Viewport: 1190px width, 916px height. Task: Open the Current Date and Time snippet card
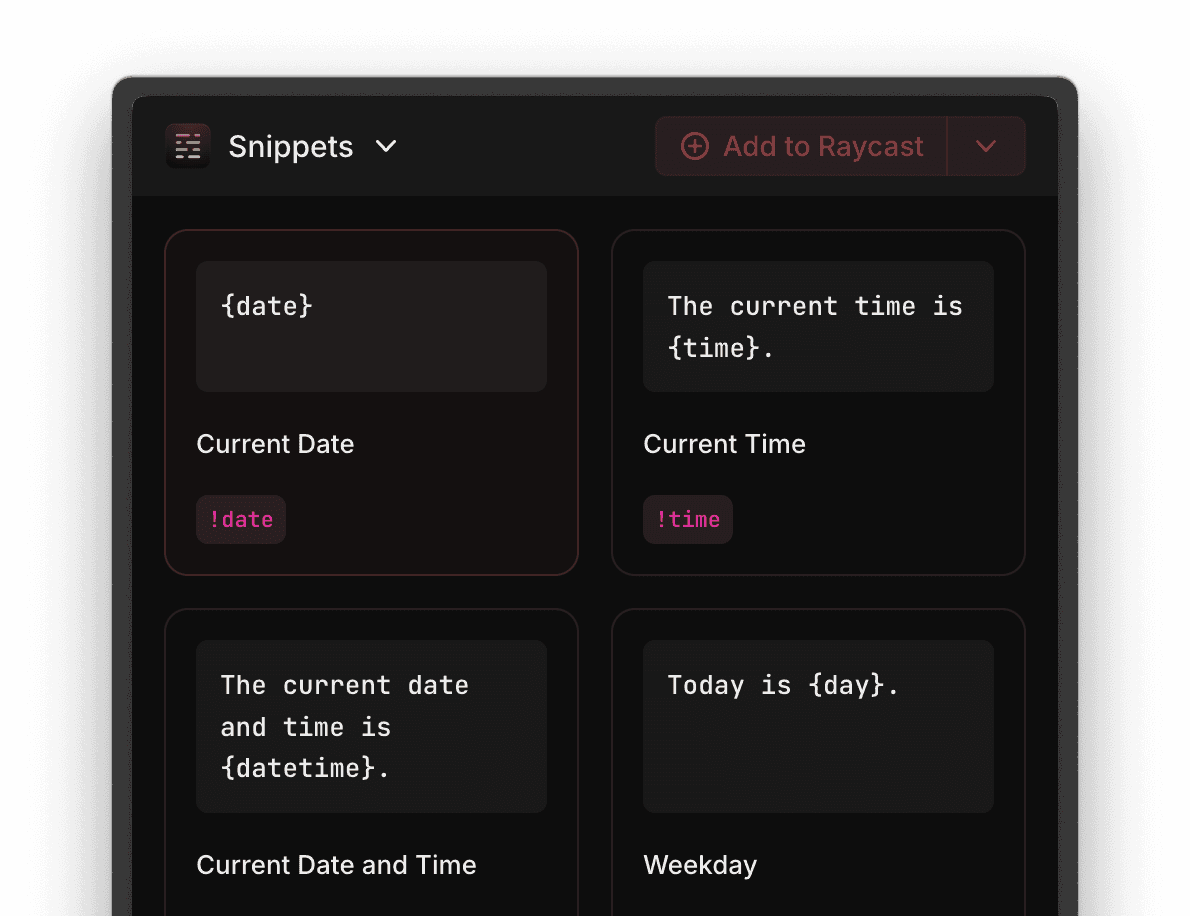pyautogui.click(x=371, y=760)
